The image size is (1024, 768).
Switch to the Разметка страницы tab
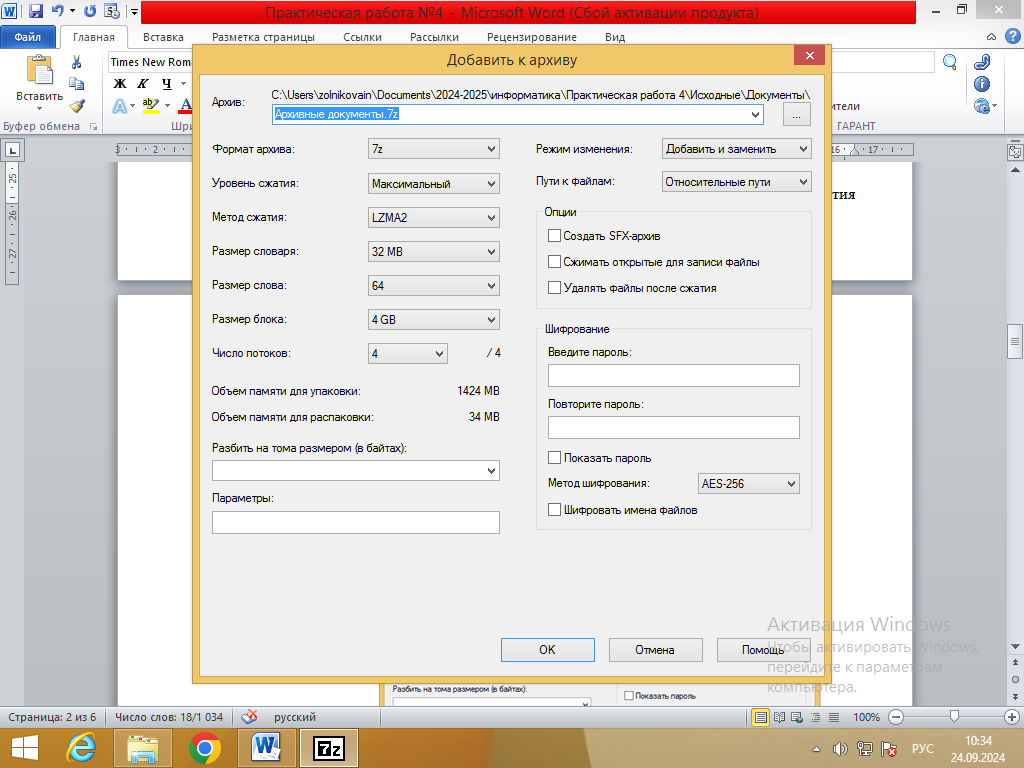(x=263, y=37)
